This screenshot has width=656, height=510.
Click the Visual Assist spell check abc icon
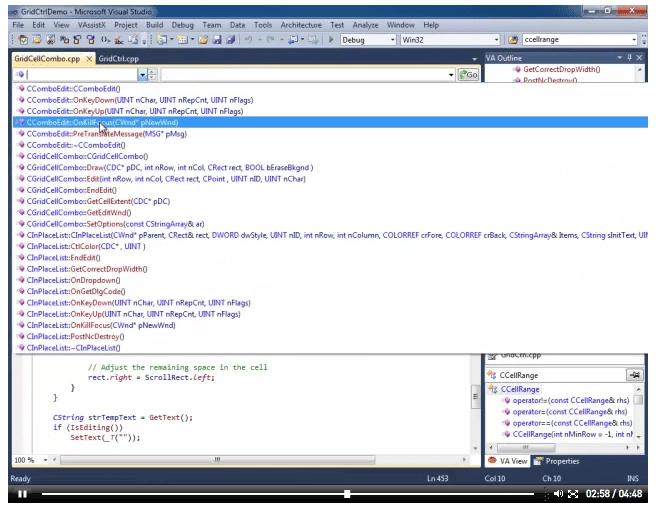(119, 40)
